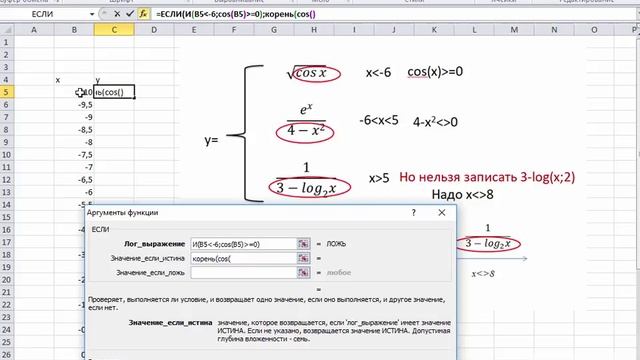The width and height of the screenshot is (640, 360).
Task: Select column D header
Action: click(x=154, y=30)
